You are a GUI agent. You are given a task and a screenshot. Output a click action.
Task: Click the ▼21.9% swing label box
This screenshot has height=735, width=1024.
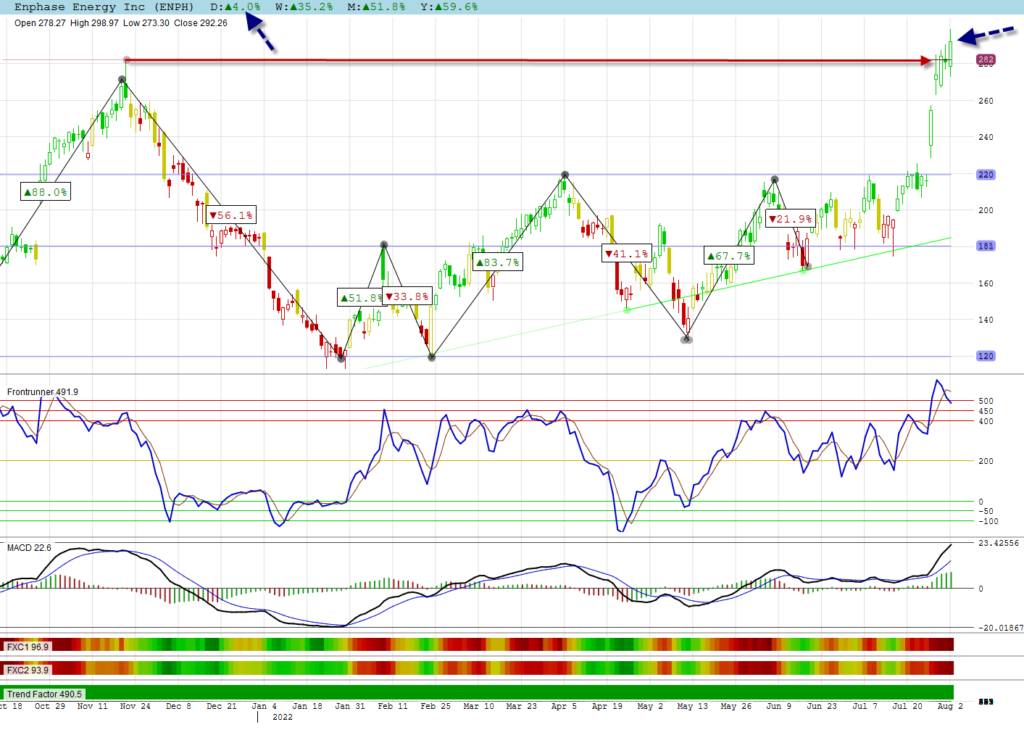point(790,219)
